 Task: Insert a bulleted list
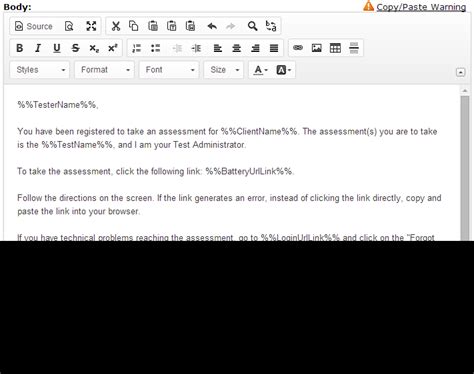click(x=155, y=48)
